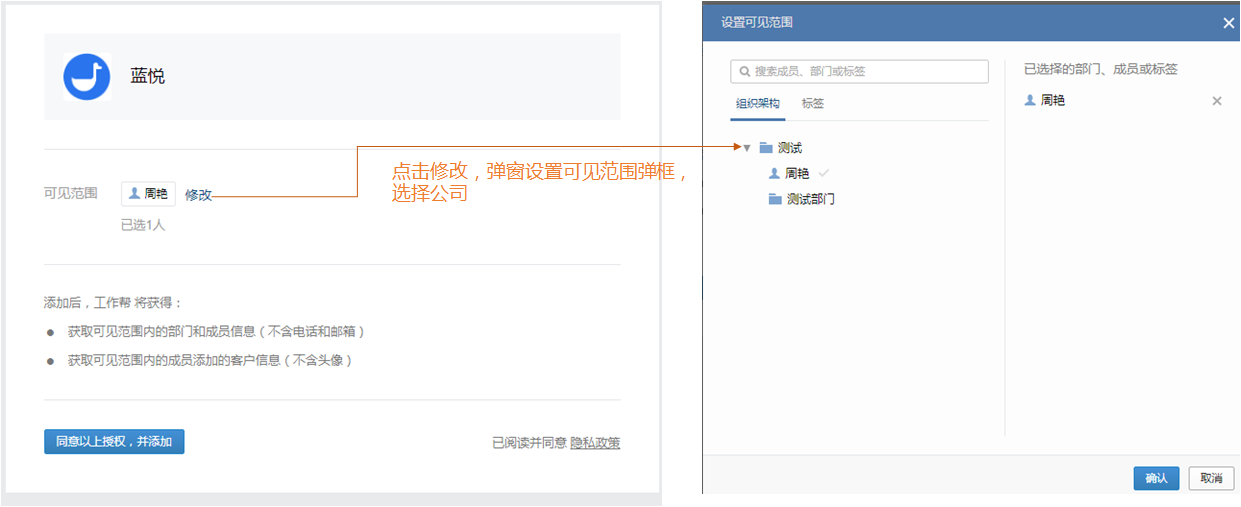This screenshot has height=507, width=1241.
Task: Select the 测试 company folder in tree
Action: [x=790, y=148]
